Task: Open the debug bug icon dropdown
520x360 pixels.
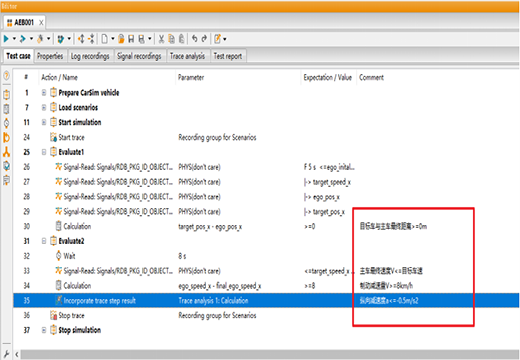Action: 49,39
